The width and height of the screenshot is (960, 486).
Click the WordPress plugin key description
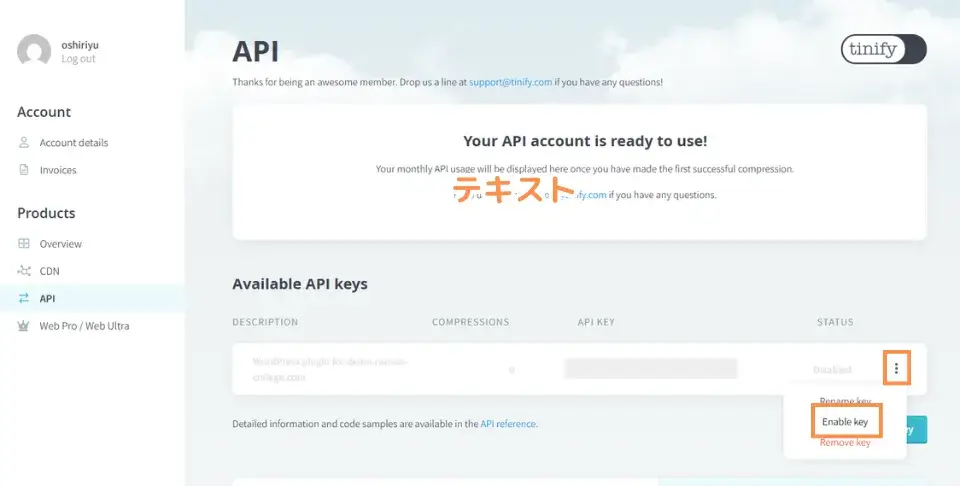pos(330,369)
